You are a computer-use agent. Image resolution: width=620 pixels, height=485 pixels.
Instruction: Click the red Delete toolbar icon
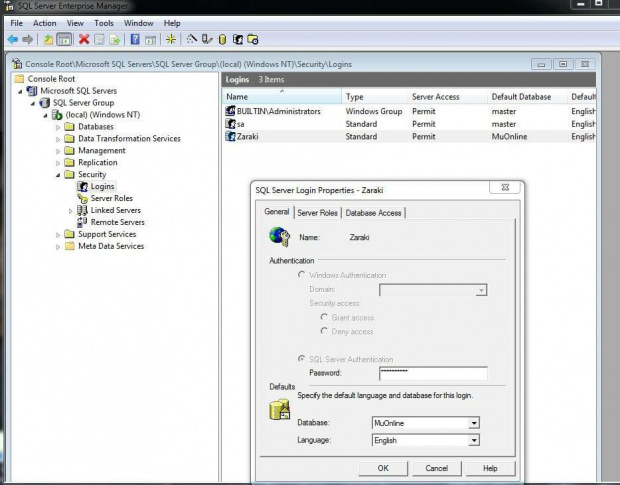tap(84, 40)
